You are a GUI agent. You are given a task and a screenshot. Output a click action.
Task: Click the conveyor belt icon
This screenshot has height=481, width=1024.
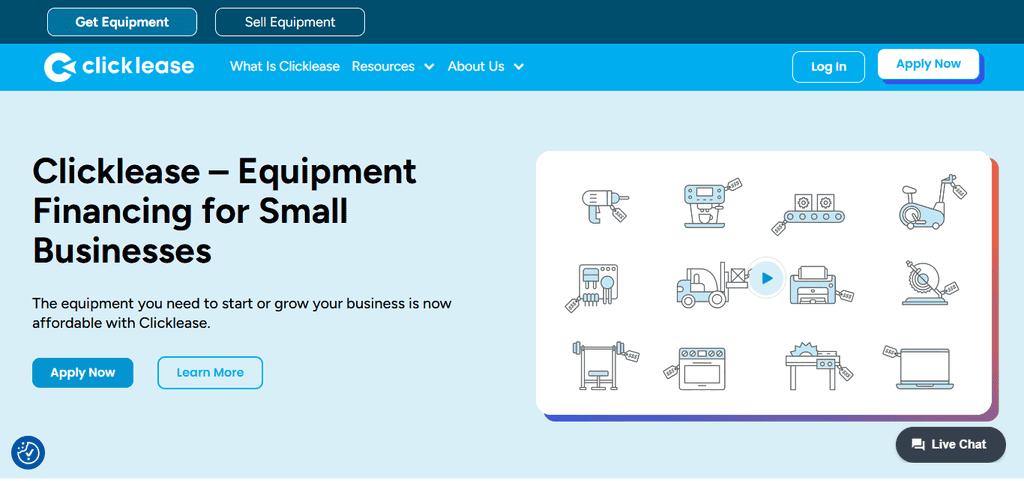[808, 212]
